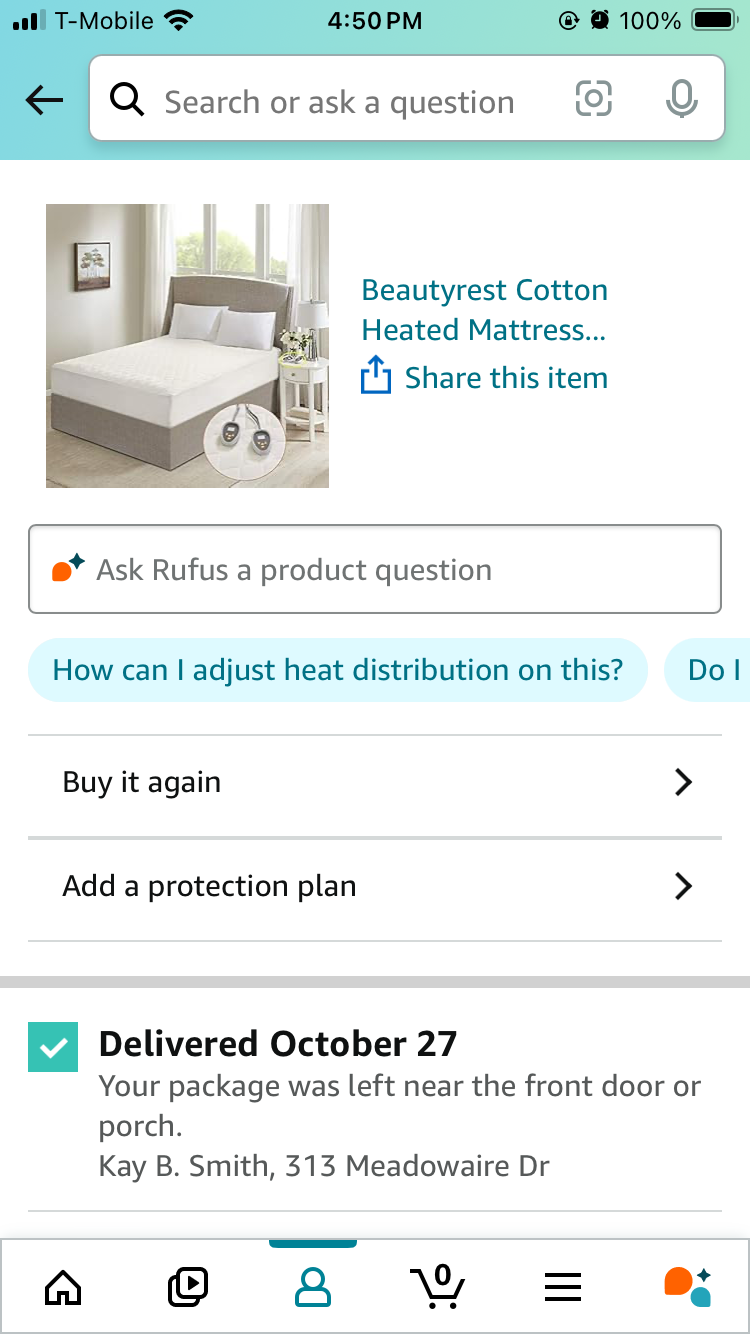Screen dimensions: 750x1334
Task: Tap the microphone voice search icon
Action: click(681, 99)
